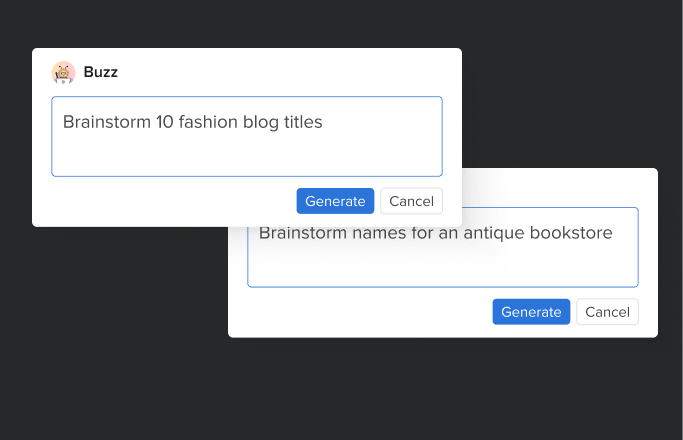
Task: Focus the fashion blog titles prompt field
Action: 247,136
